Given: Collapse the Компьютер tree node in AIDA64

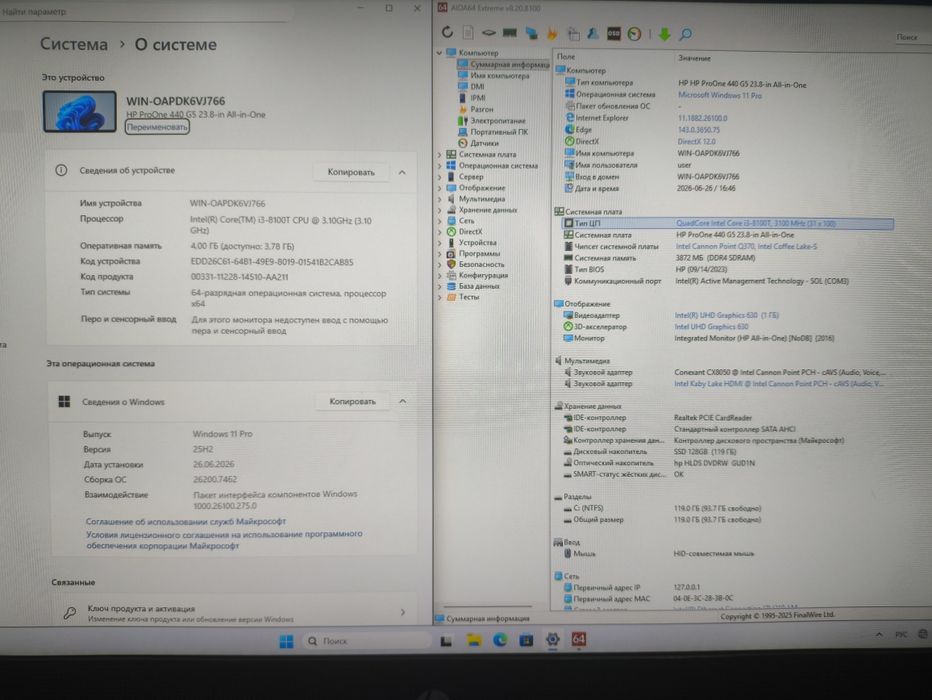Looking at the screenshot, I should [439, 53].
